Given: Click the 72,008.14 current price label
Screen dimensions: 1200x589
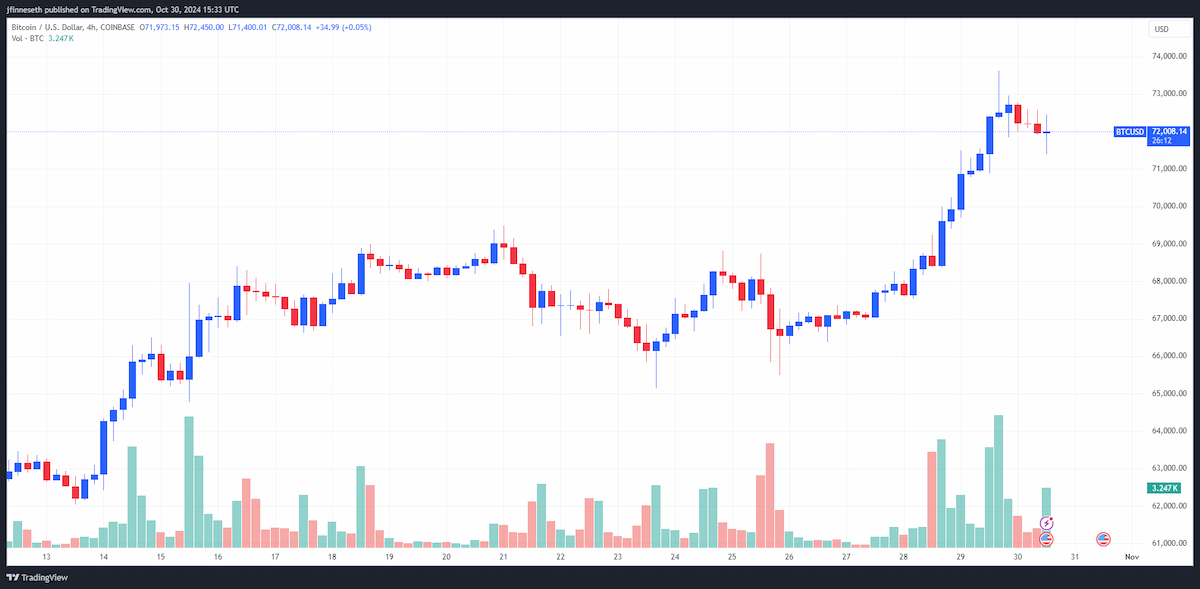Looking at the screenshot, I should [1169, 131].
